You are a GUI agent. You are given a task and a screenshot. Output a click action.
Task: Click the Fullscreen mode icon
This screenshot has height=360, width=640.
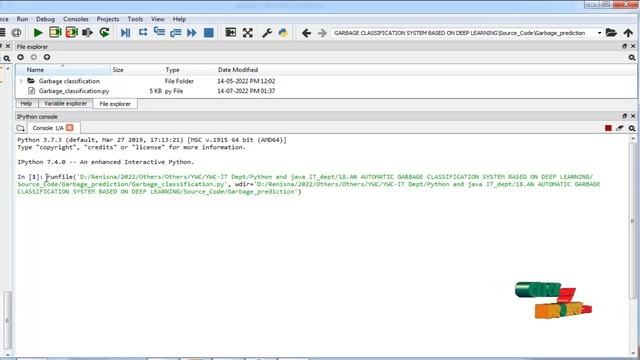pos(247,33)
